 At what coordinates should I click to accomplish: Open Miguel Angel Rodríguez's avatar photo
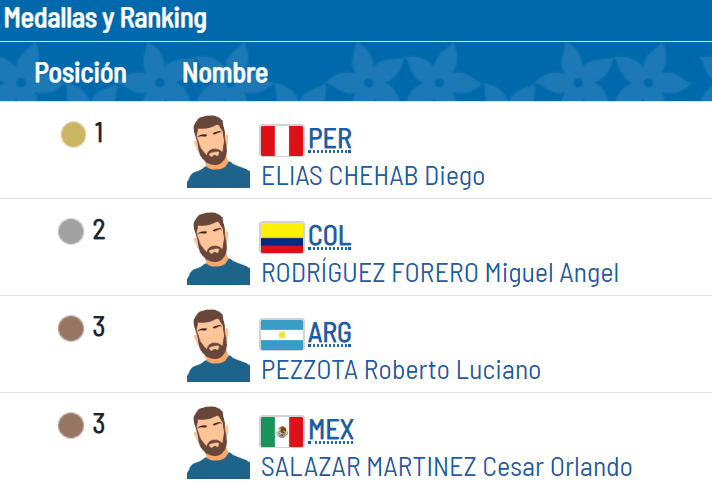(218, 249)
